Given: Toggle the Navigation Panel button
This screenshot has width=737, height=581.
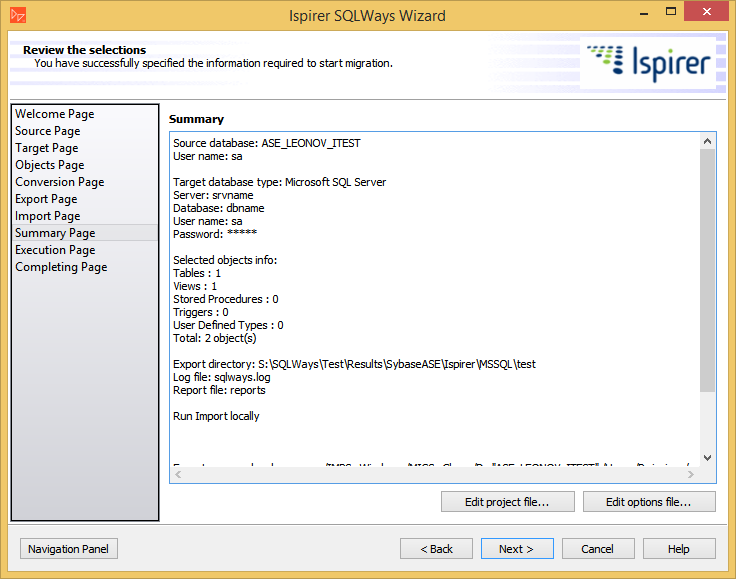Looking at the screenshot, I should 69,549.
